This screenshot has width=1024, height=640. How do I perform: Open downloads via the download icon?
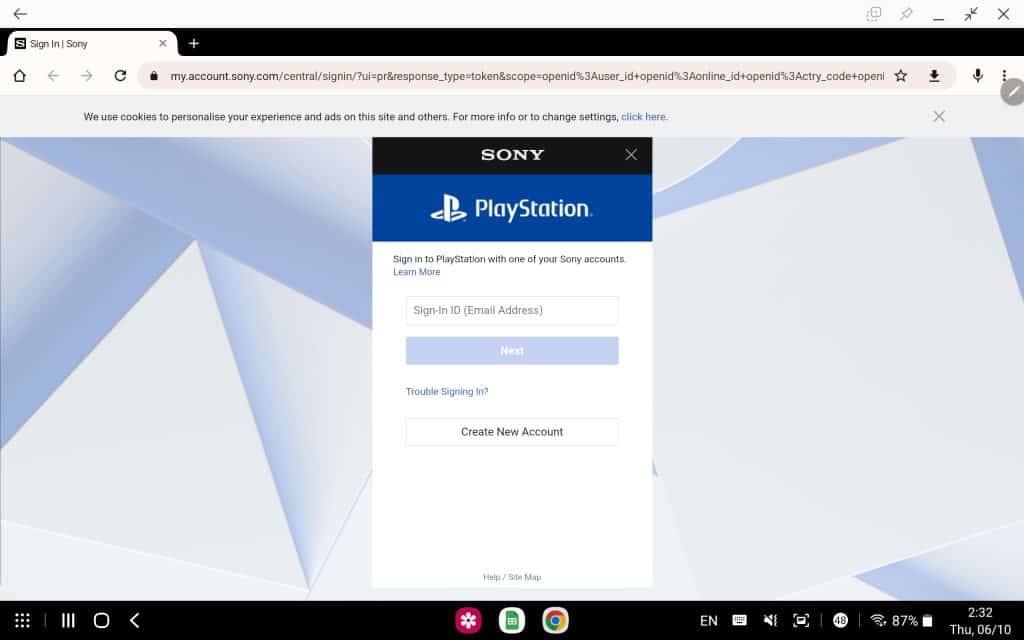click(x=935, y=76)
